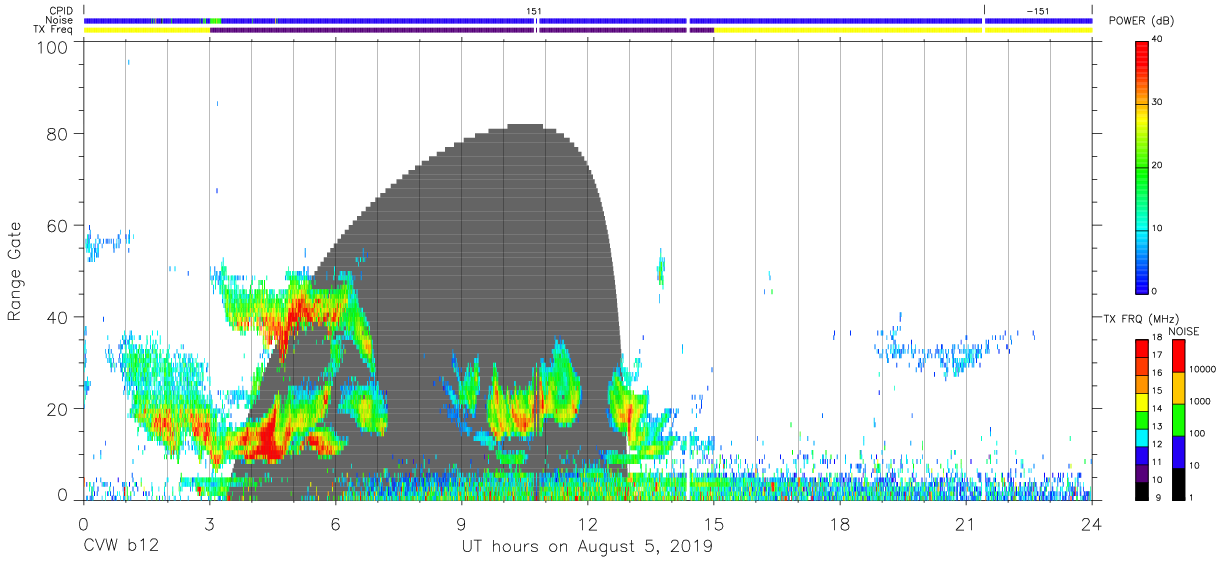Viewport: 1228px width, 567px height.
Task: Click the "Noise" row label at top left
Action: (x=58, y=20)
